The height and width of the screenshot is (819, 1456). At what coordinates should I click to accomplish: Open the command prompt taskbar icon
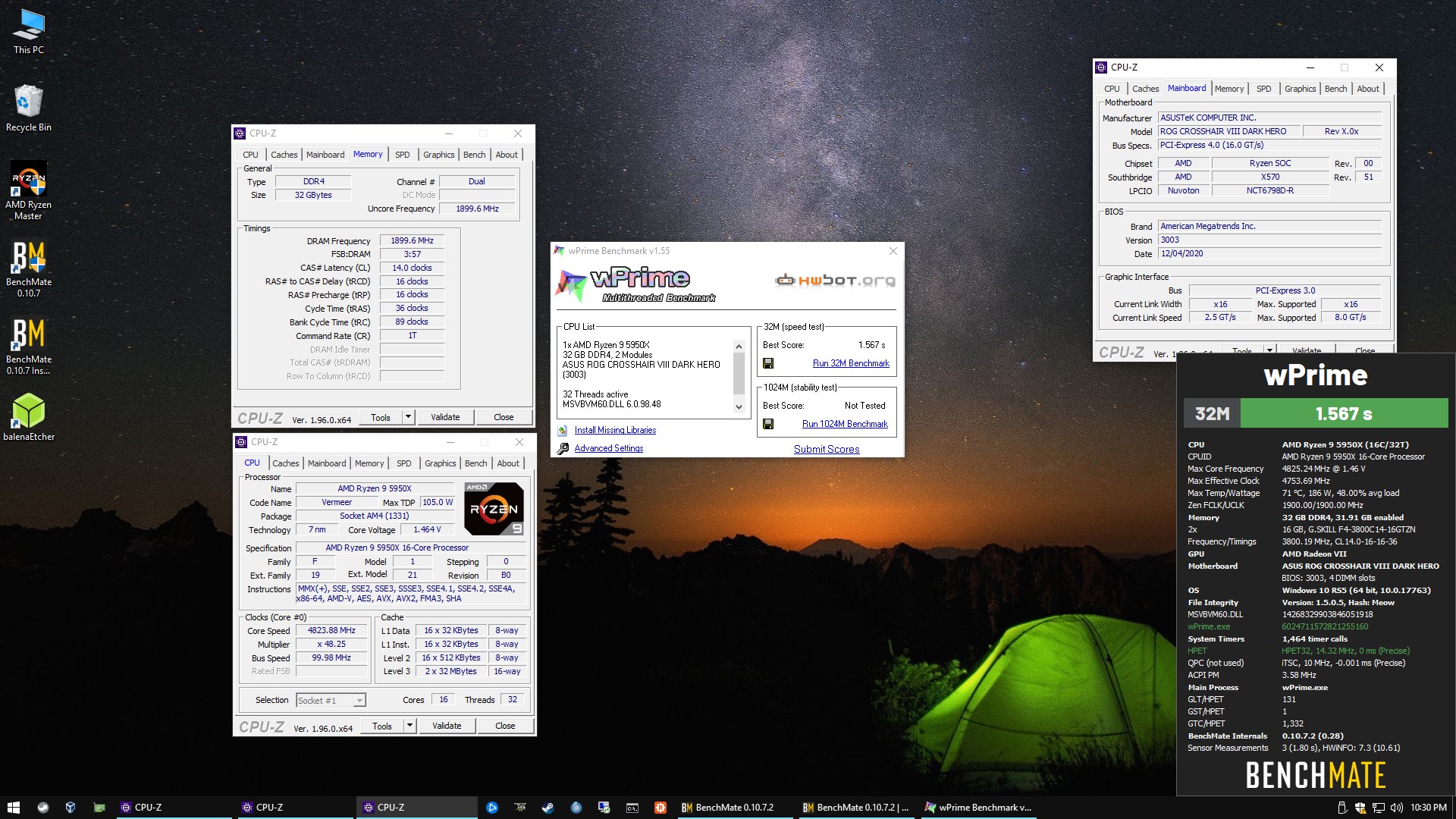point(632,808)
